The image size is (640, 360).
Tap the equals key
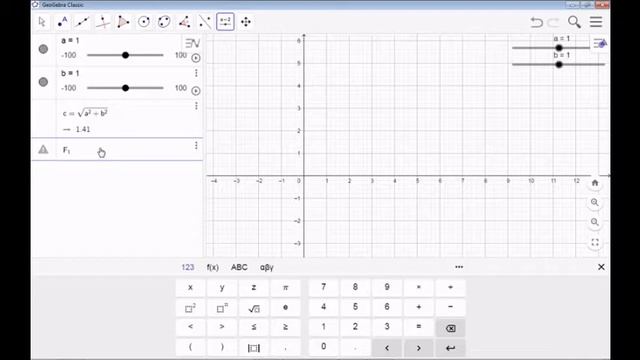click(x=418, y=327)
